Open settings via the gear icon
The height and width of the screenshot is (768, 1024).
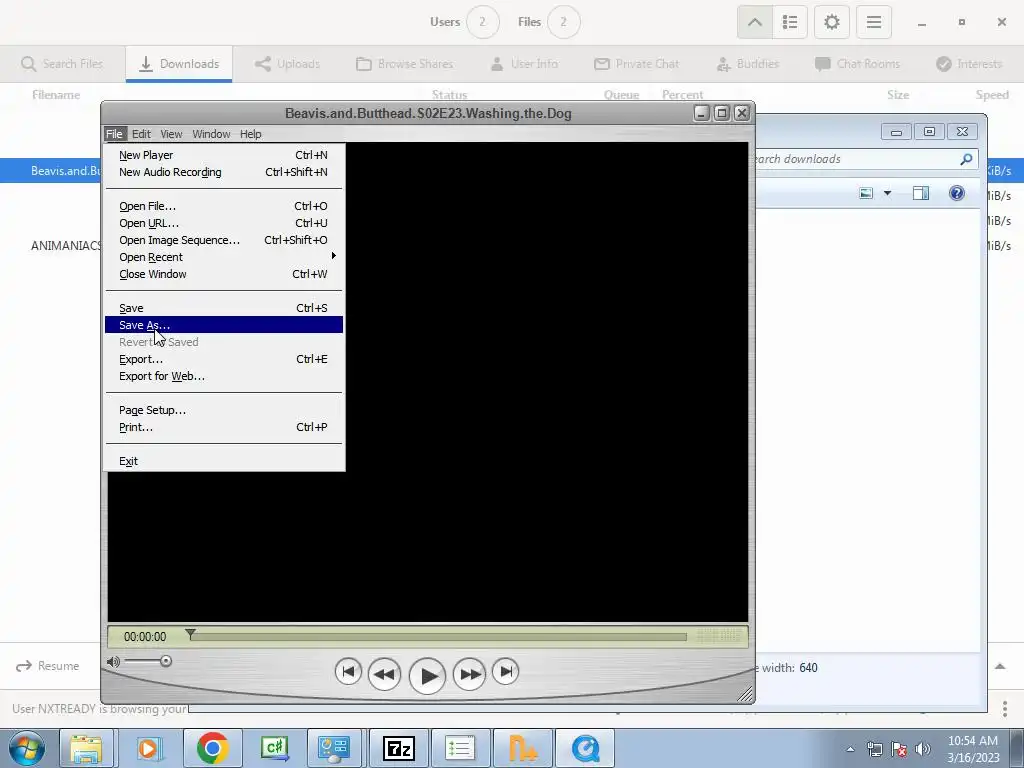coord(831,22)
